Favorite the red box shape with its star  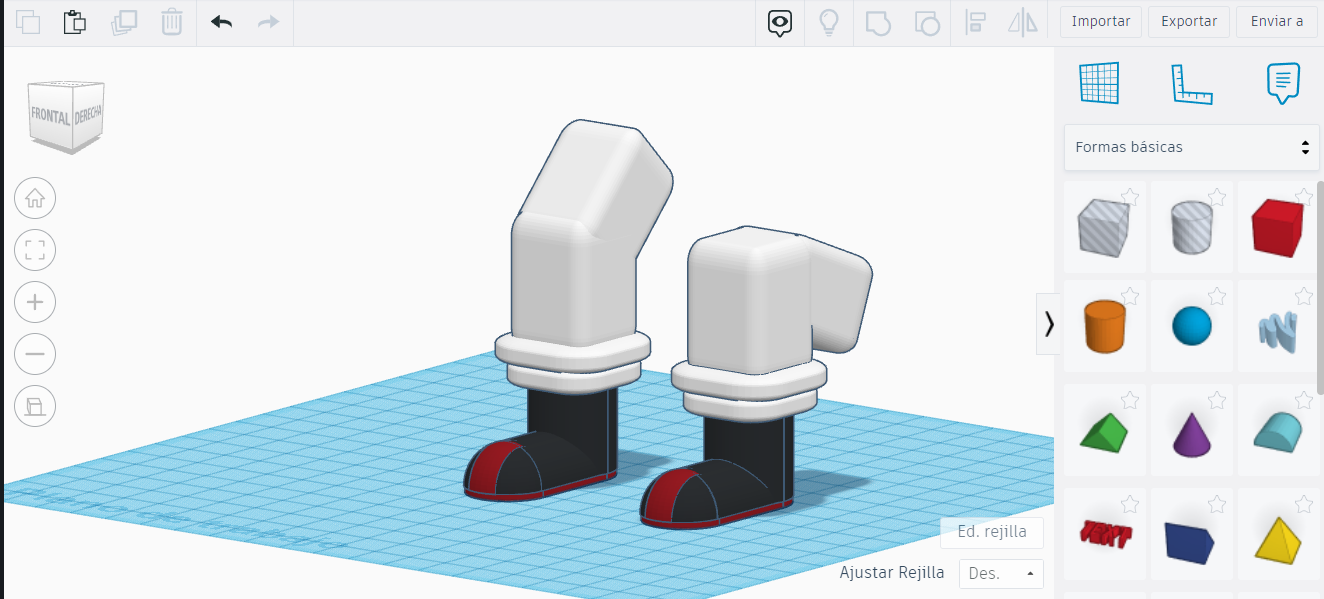click(x=1303, y=197)
